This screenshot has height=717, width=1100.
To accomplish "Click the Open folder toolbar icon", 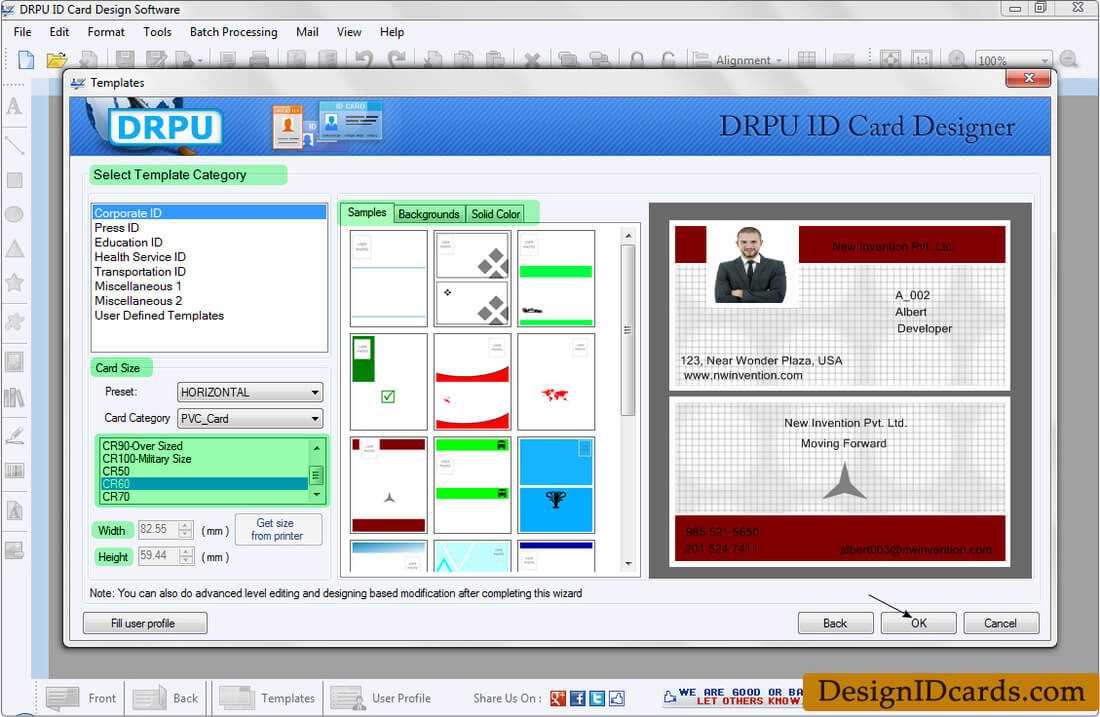I will [56, 60].
